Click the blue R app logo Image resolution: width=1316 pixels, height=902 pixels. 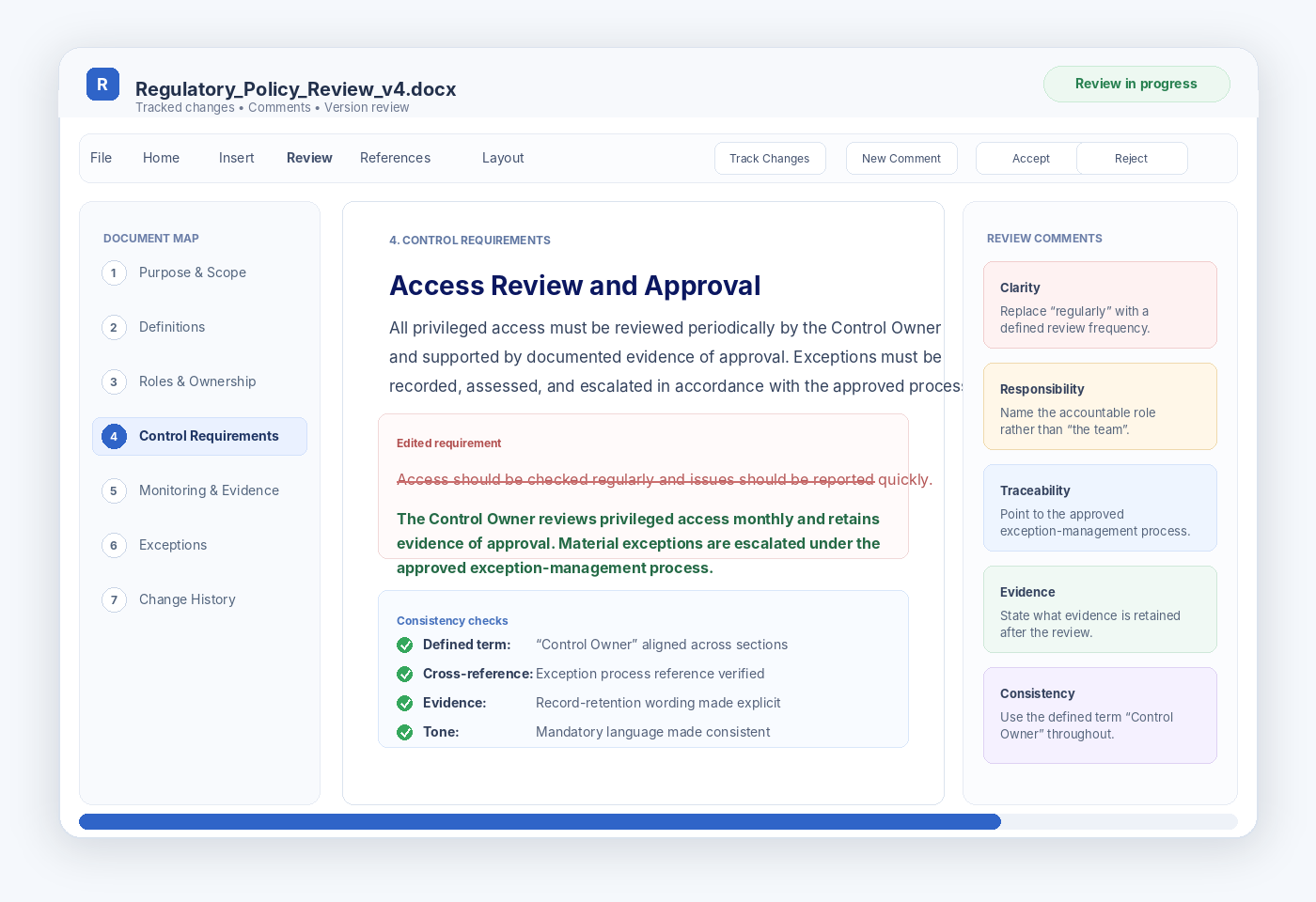102,85
